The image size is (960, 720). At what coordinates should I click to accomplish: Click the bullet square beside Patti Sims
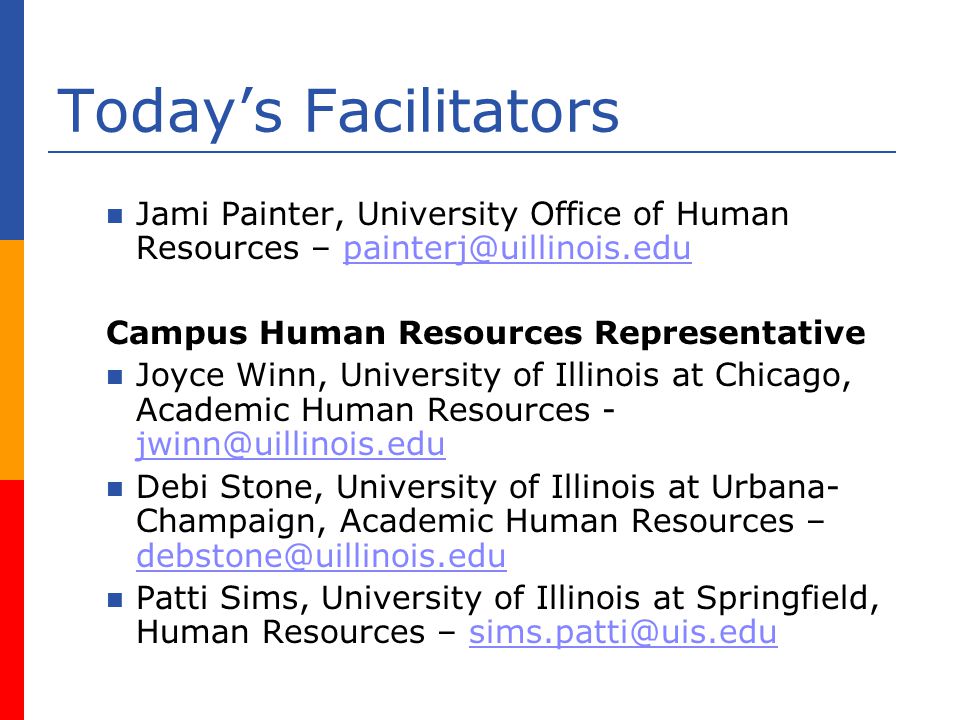click(x=115, y=599)
